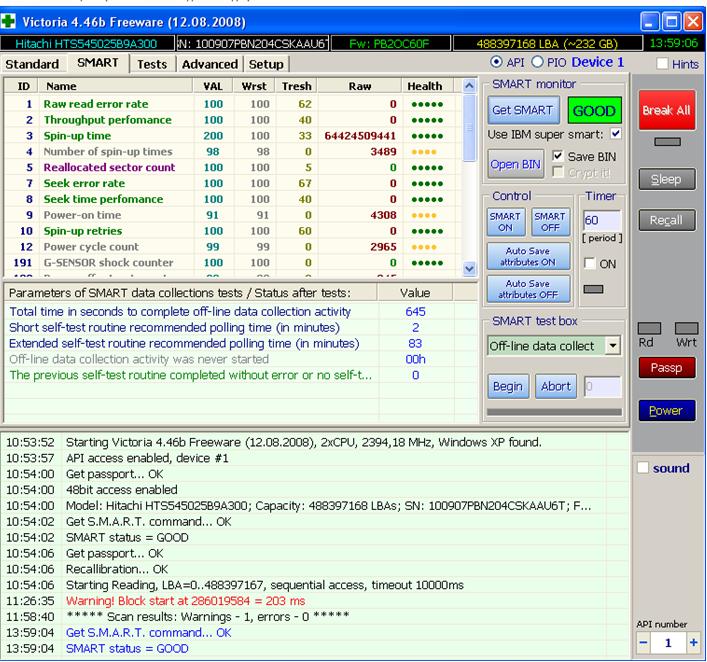Image resolution: width=707 pixels, height=662 pixels.
Task: Click the timer indicator lamp below ON
Action: [593, 289]
